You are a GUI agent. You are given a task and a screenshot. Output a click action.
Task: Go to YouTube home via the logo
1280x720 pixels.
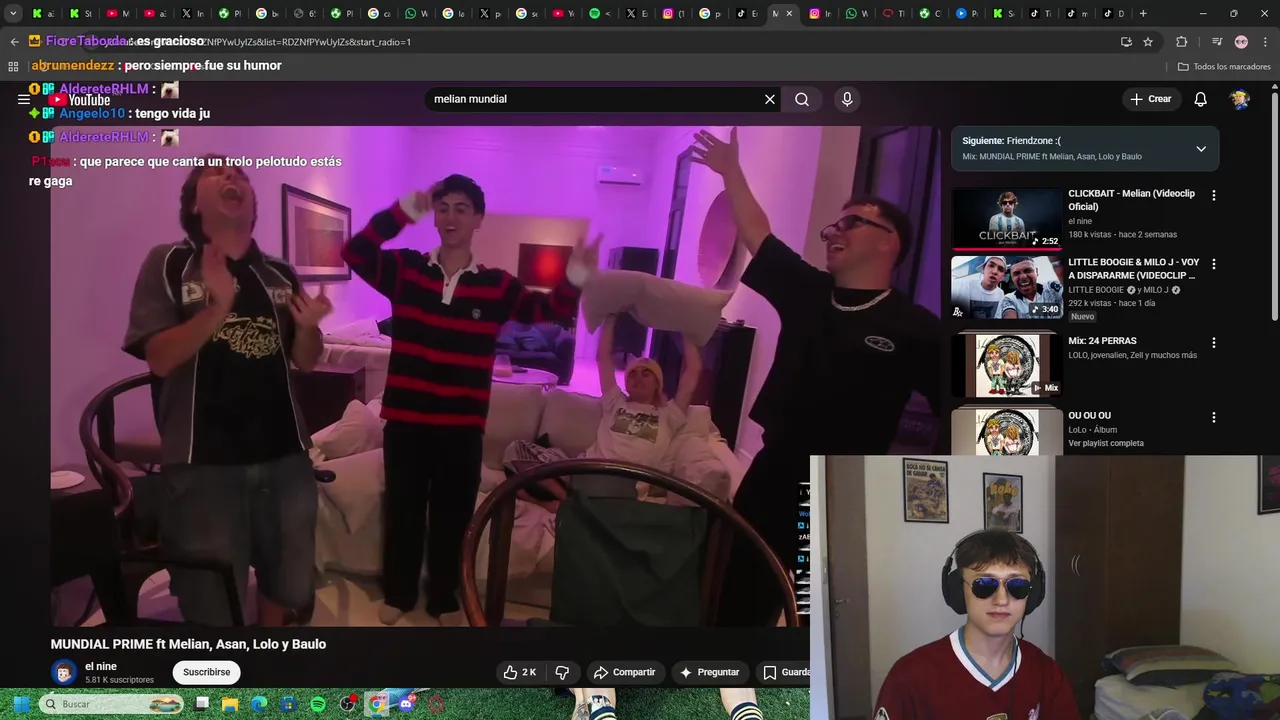click(x=80, y=99)
